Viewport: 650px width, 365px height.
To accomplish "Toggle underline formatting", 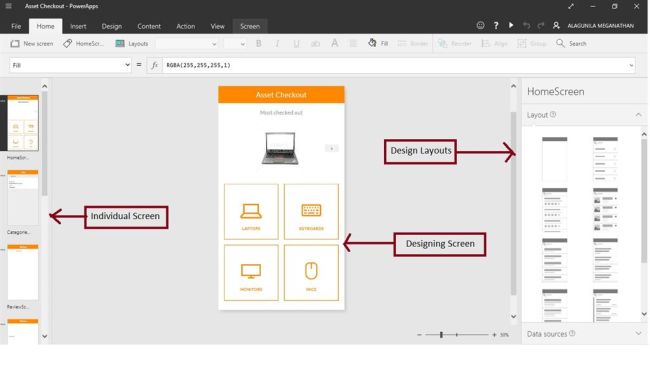I will (x=296, y=44).
